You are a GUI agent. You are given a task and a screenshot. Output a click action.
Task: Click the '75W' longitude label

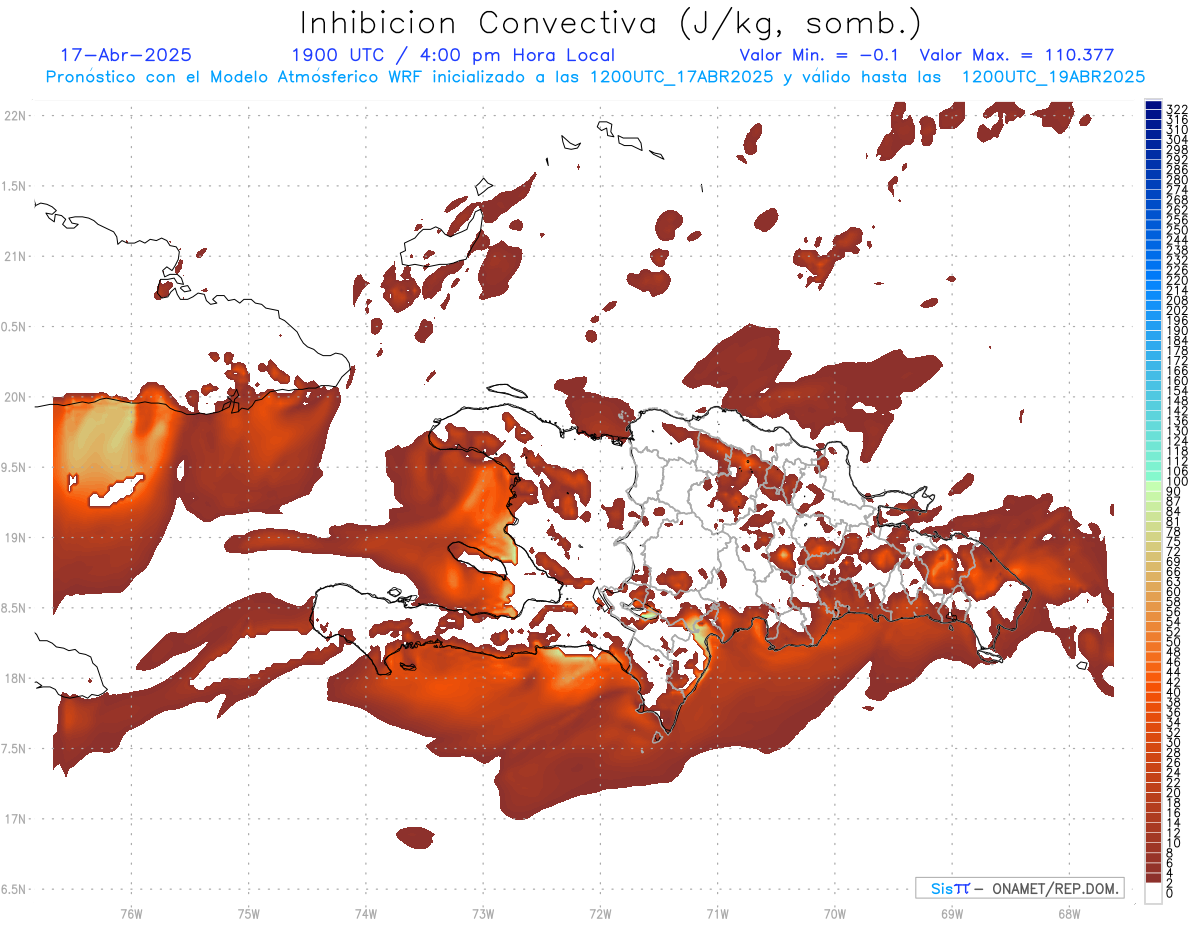[248, 913]
